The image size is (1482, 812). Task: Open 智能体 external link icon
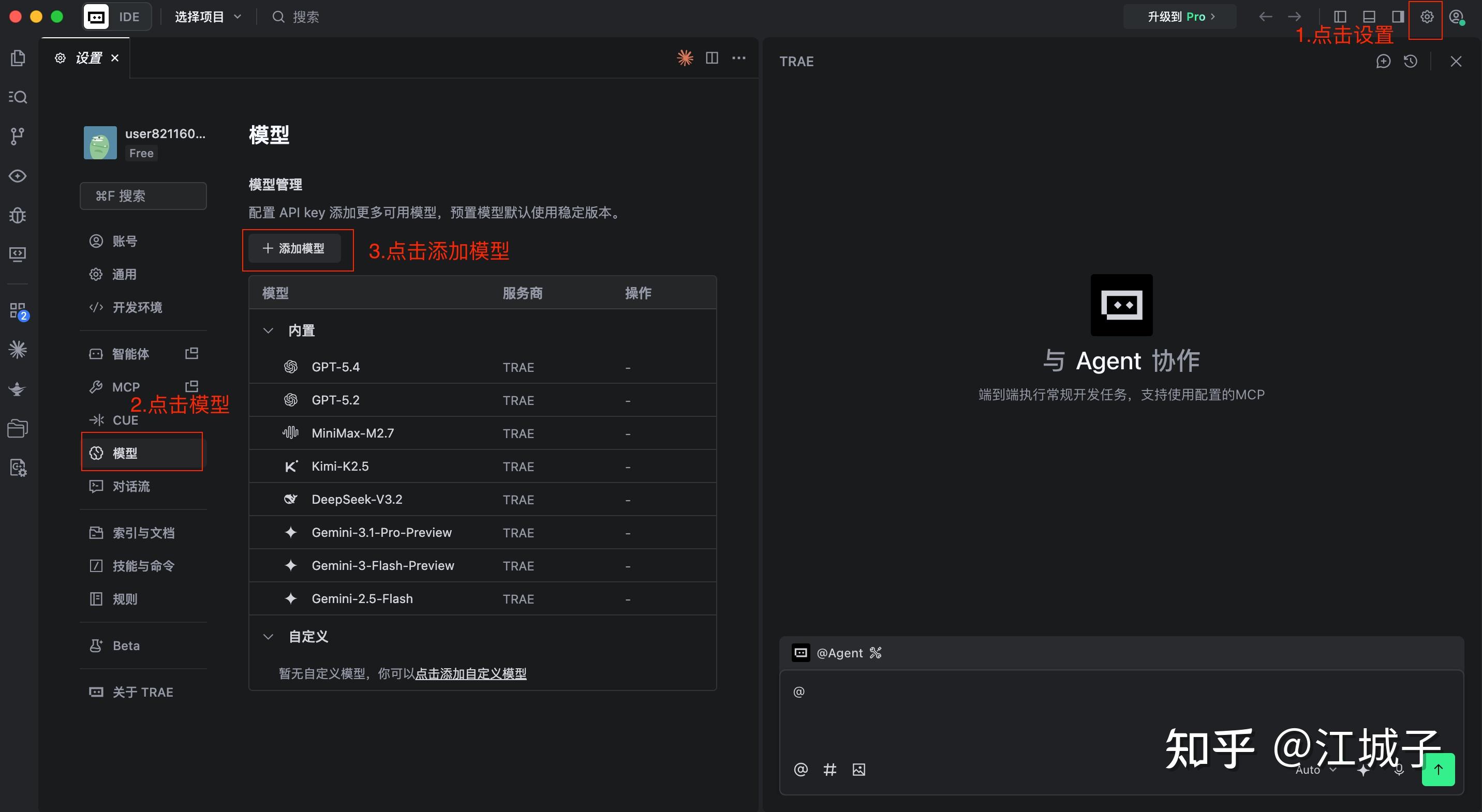(x=191, y=353)
